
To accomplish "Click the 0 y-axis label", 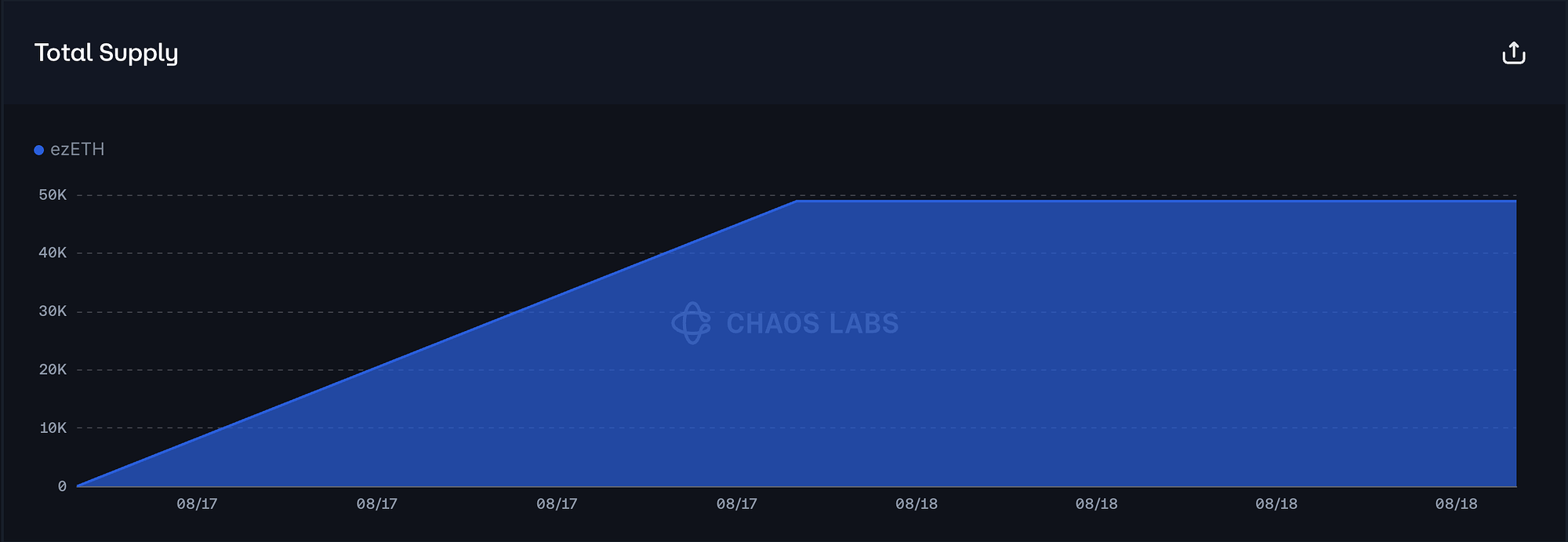I will coord(62,486).
